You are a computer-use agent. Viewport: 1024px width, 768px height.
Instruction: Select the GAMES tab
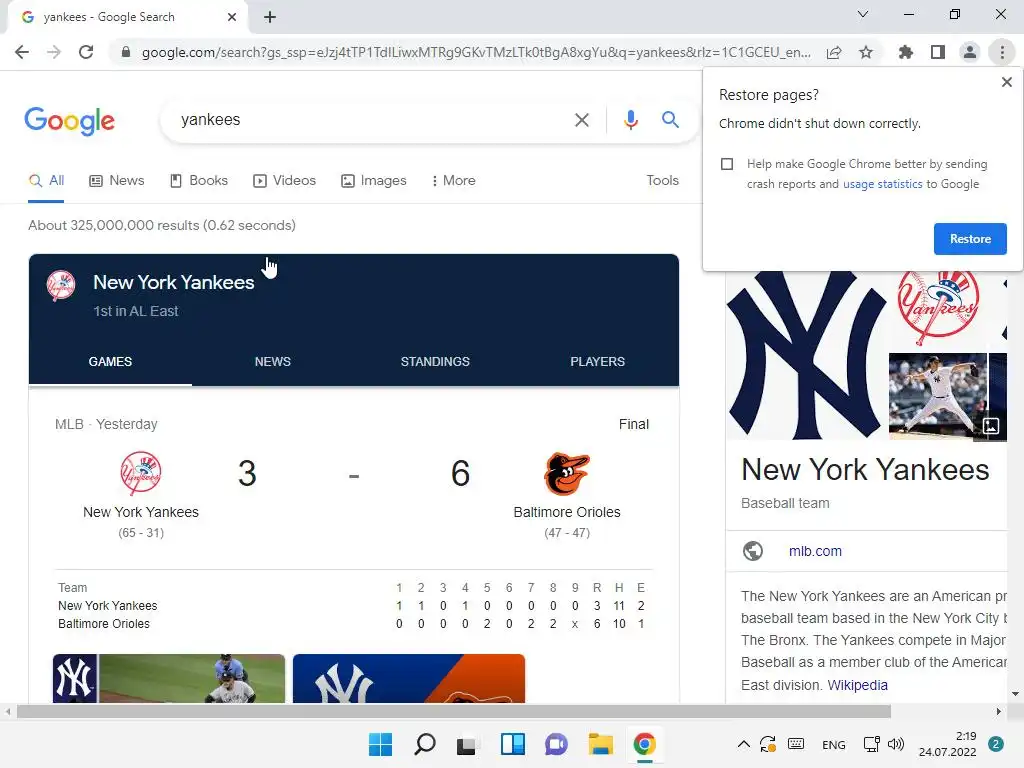click(x=110, y=362)
